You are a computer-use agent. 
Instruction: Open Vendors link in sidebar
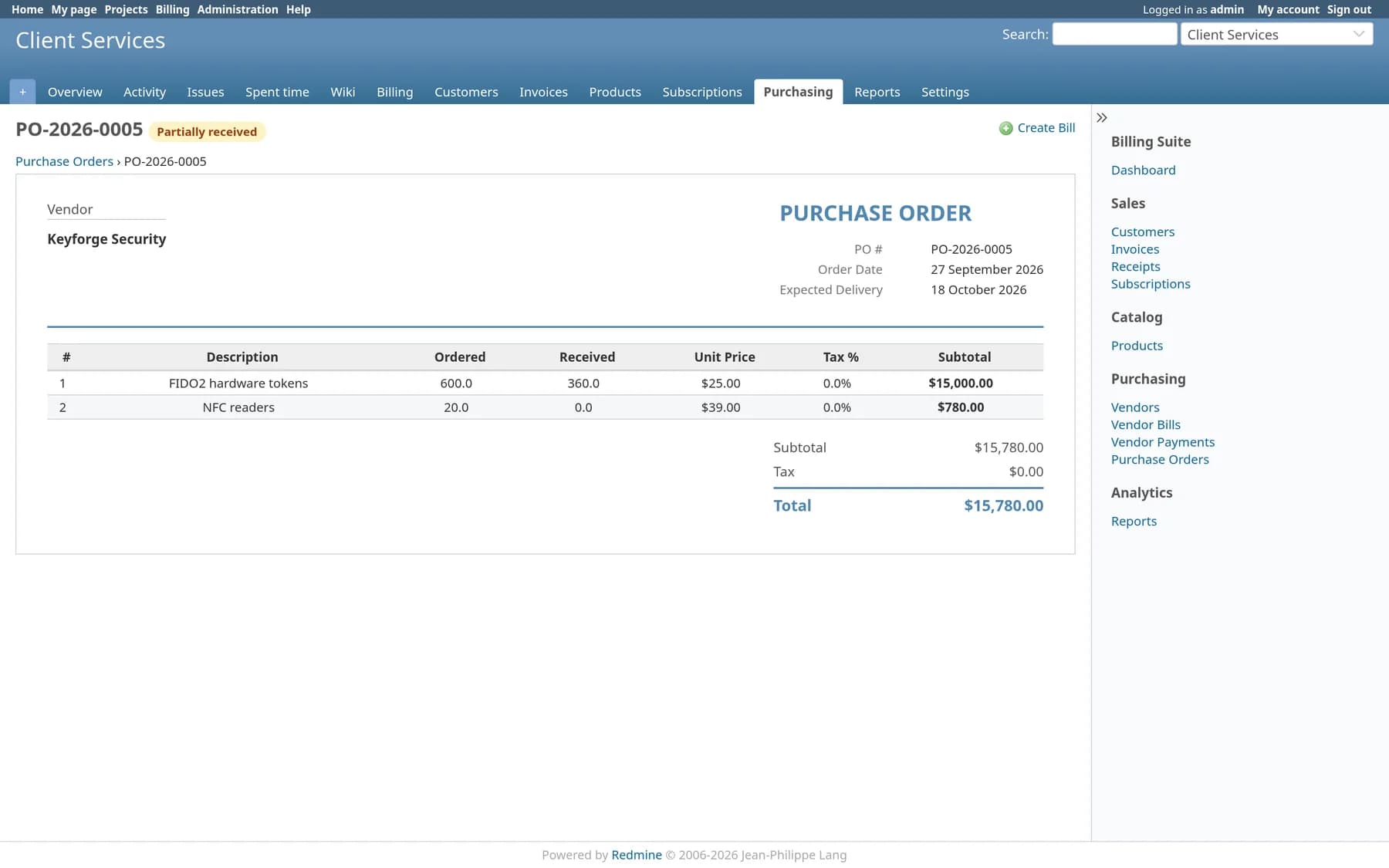pos(1135,407)
